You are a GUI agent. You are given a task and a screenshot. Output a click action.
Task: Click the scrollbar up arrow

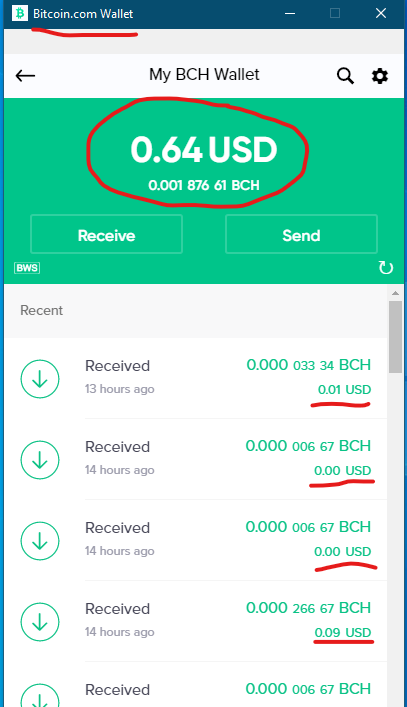pos(395,293)
